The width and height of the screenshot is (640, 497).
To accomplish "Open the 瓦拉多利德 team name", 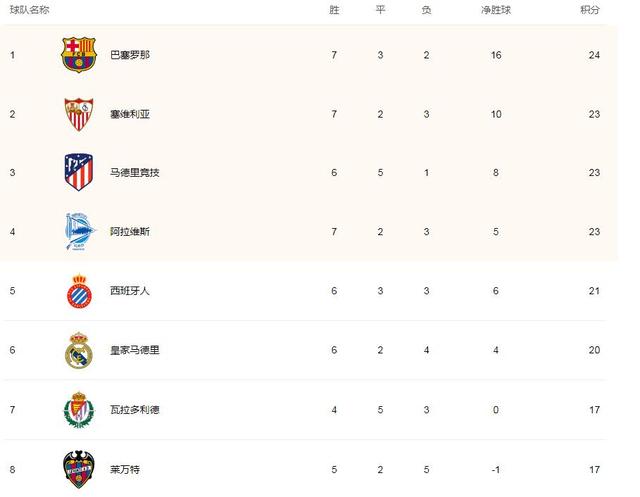I will coord(135,409).
